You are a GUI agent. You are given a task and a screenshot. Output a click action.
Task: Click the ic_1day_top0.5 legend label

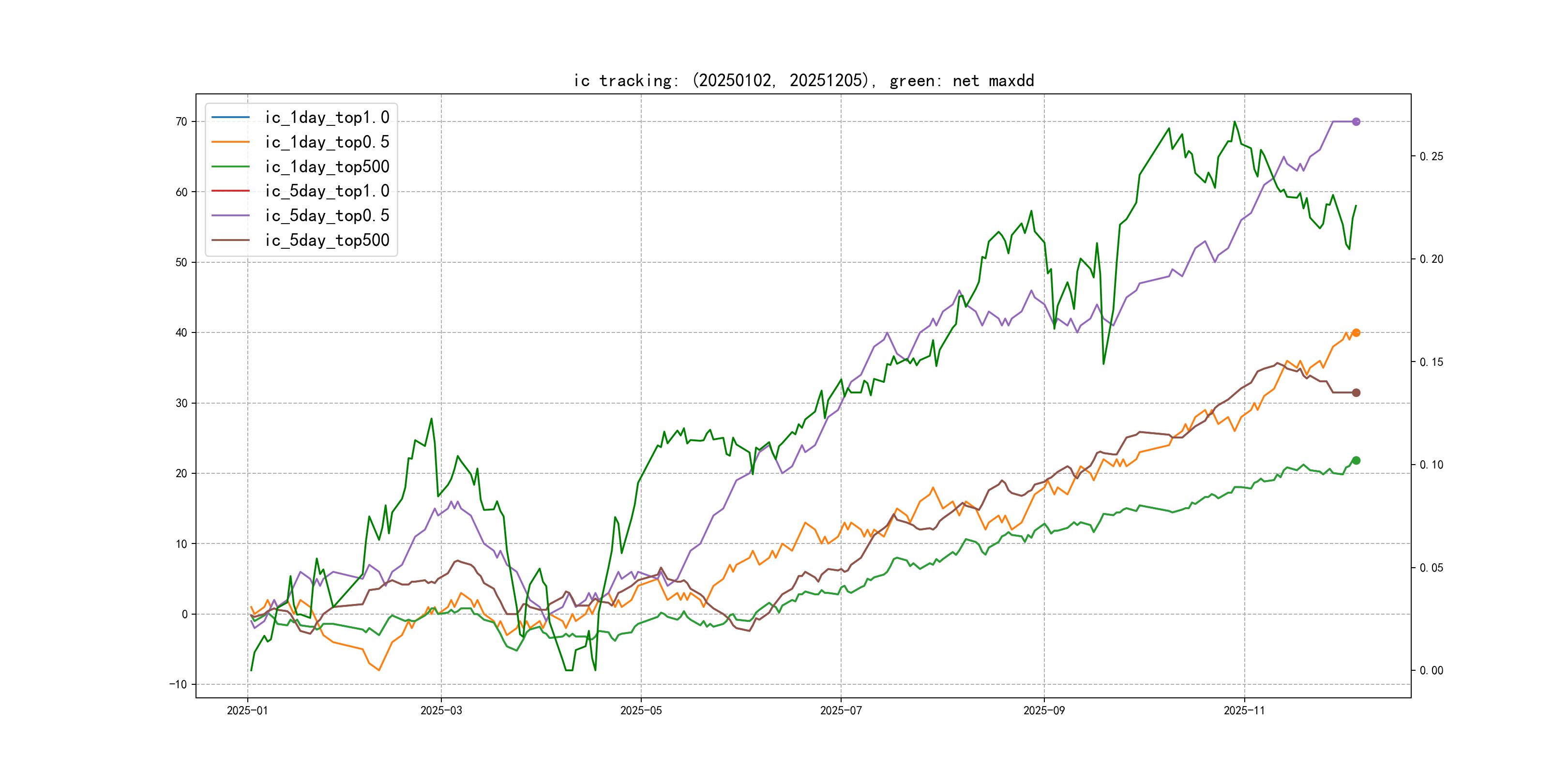pyautogui.click(x=327, y=142)
